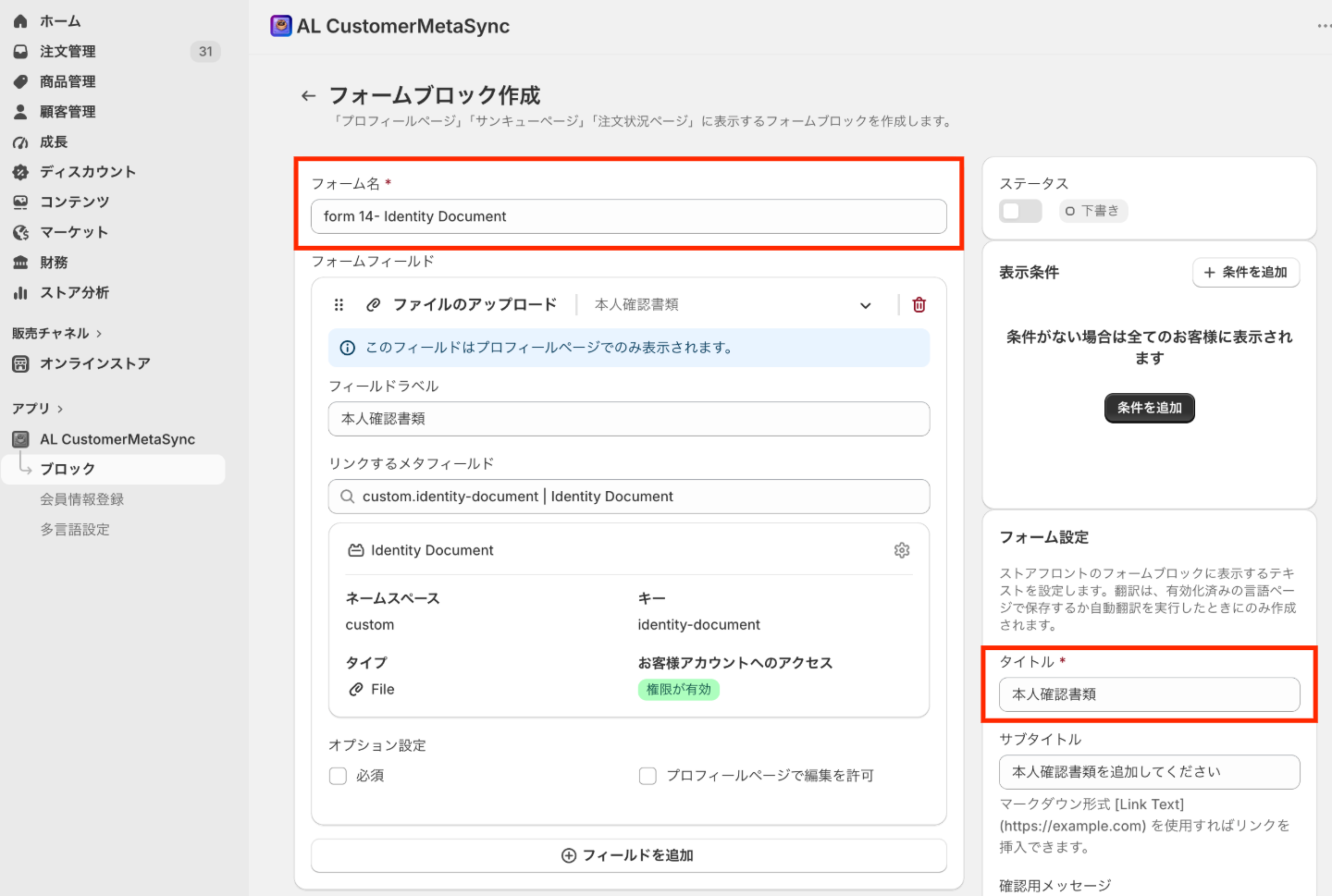Expand the アプリ section
This screenshot has height=896, width=1332.
pos(38,408)
